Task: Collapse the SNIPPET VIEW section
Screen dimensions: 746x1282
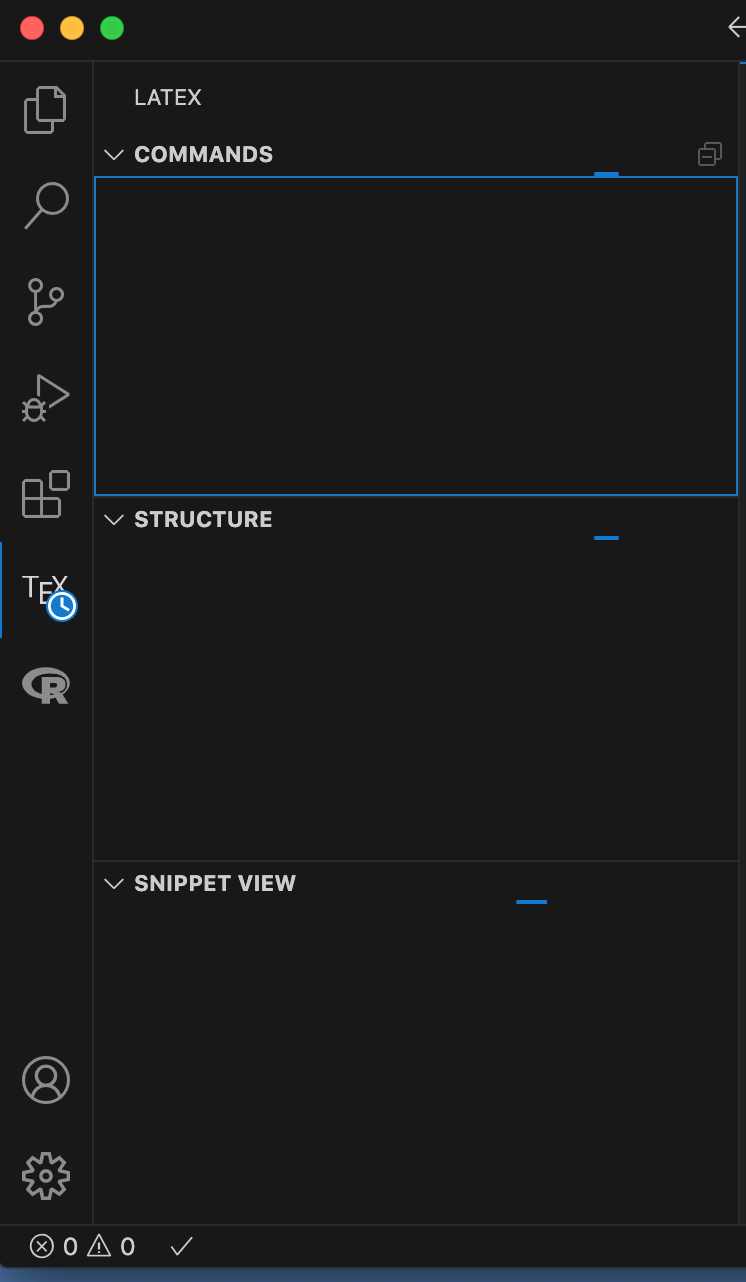Action: (113, 883)
